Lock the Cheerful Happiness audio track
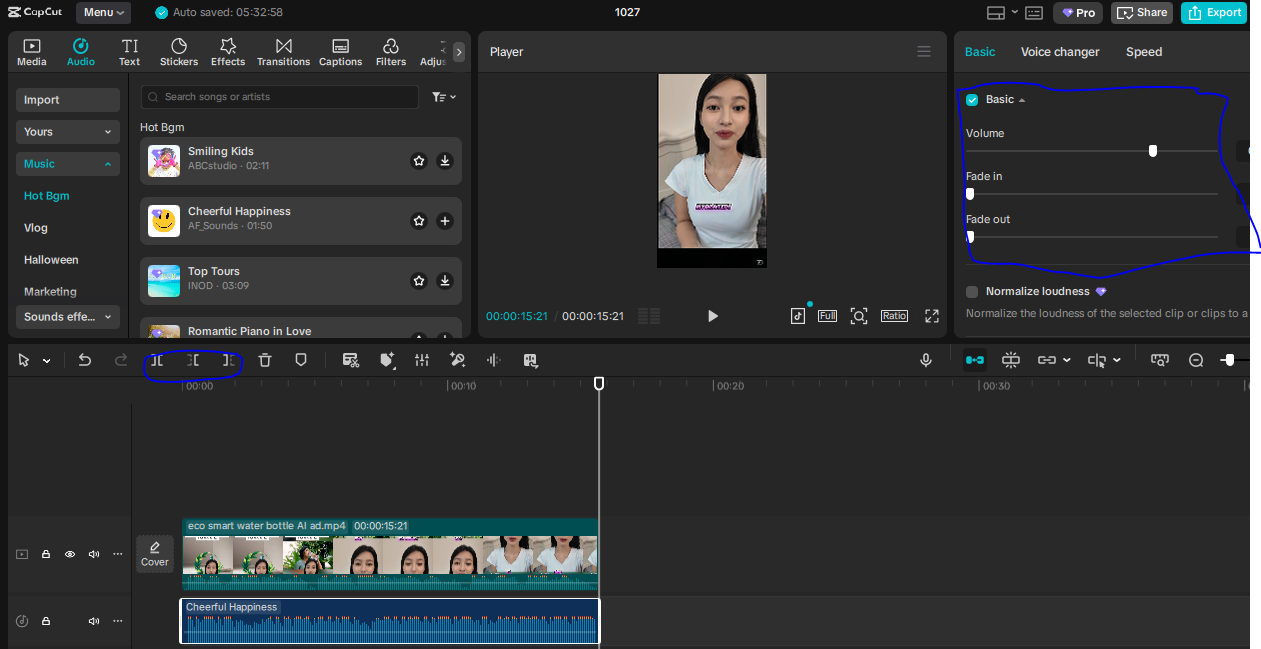The height and width of the screenshot is (649, 1261). pyautogui.click(x=46, y=621)
